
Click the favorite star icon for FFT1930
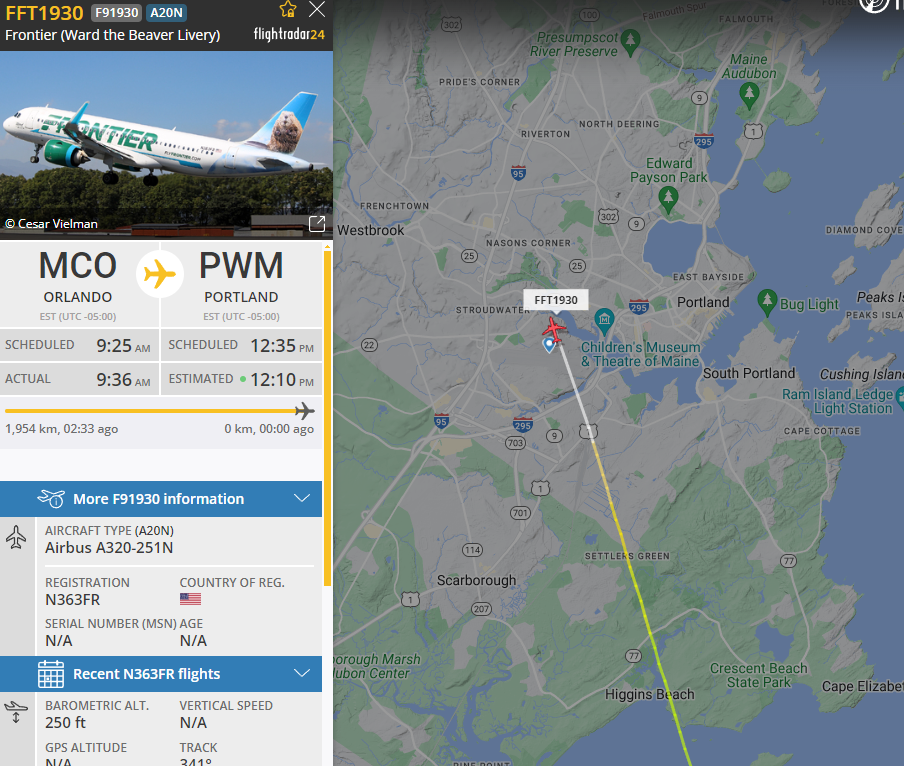click(288, 9)
